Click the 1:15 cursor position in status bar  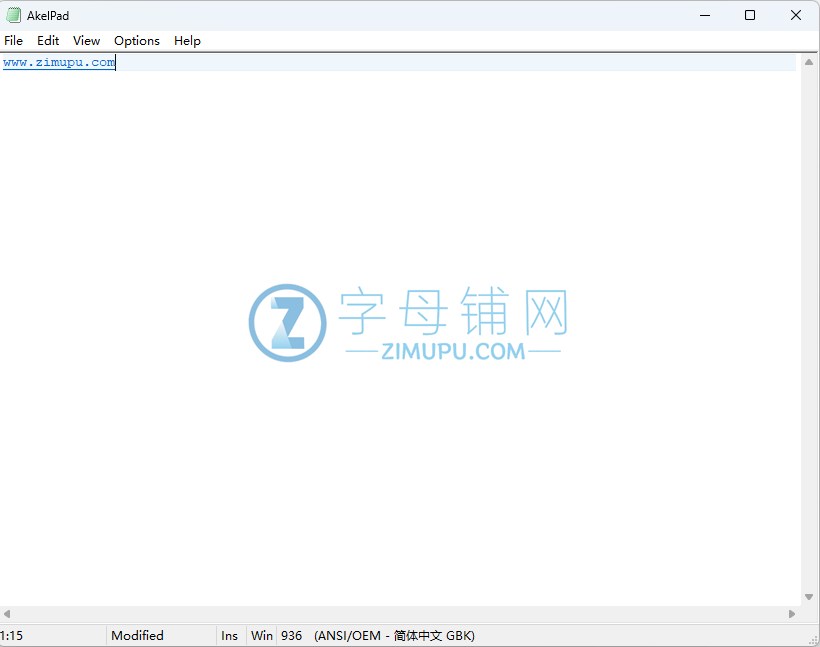[12, 635]
